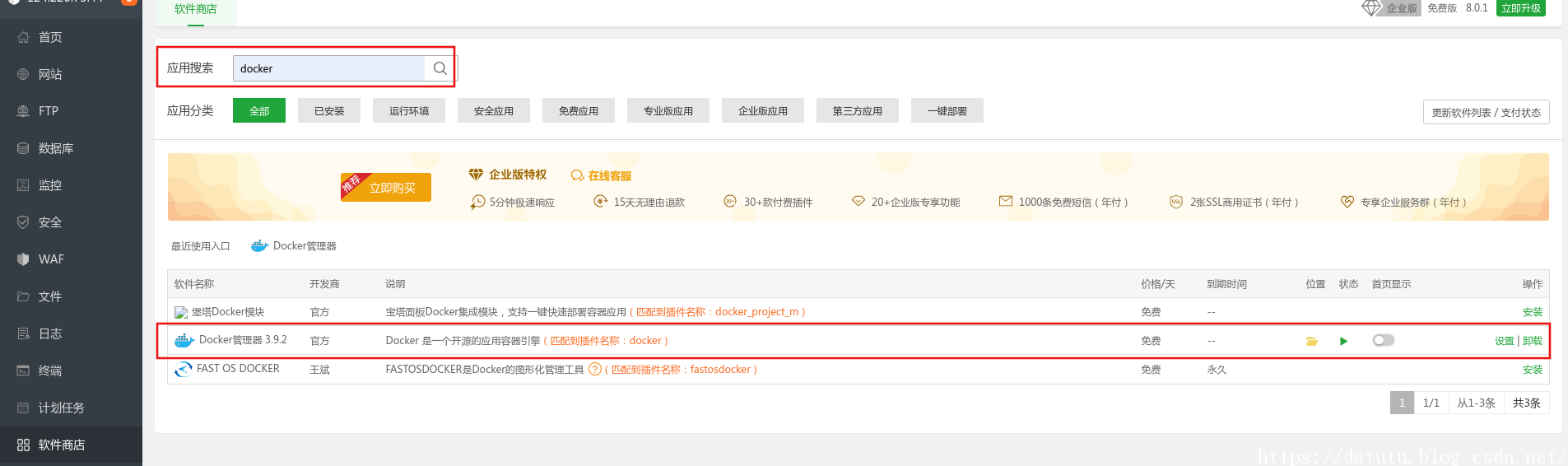Click the search magnifier icon

[x=440, y=68]
